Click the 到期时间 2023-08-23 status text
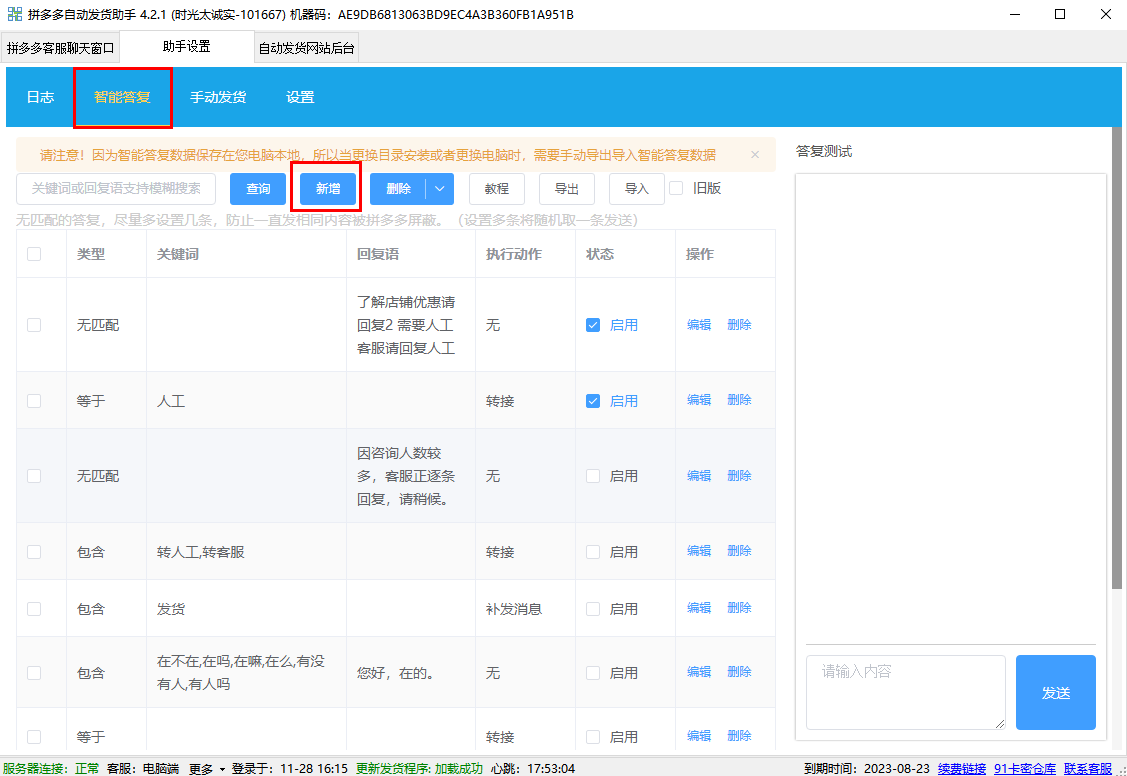 [866, 769]
